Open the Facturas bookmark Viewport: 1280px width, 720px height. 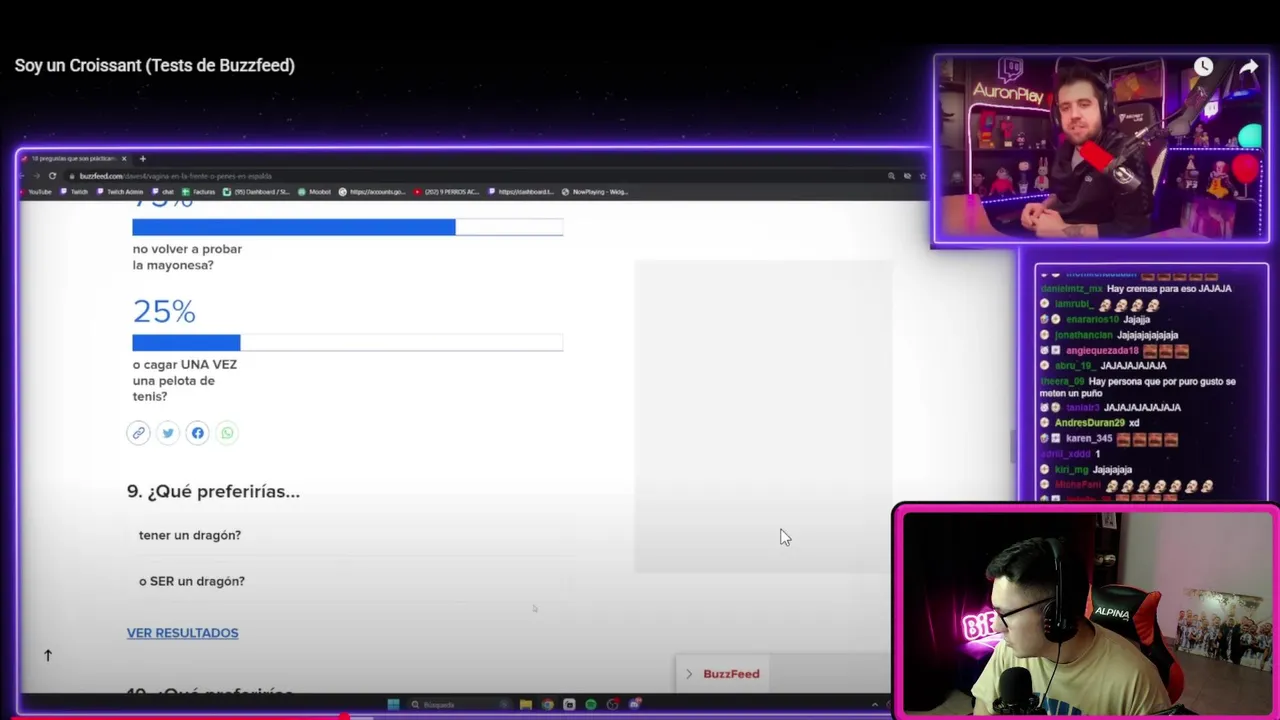tap(198, 192)
